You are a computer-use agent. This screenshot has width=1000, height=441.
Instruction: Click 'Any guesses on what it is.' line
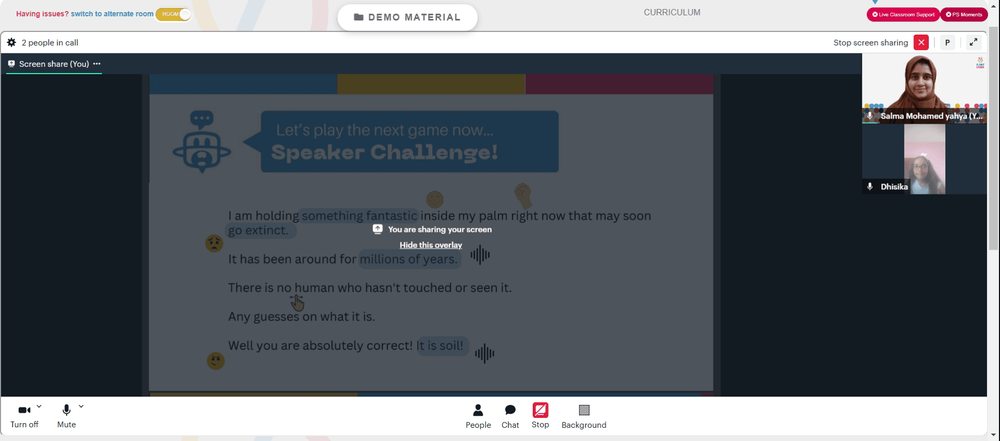click(302, 317)
